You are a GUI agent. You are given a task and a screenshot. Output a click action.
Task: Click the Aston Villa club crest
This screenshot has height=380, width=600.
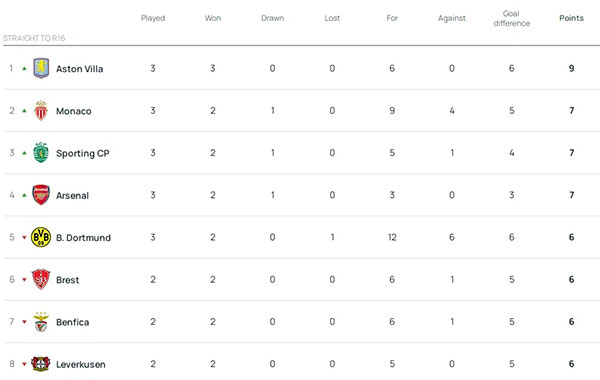coord(41,68)
